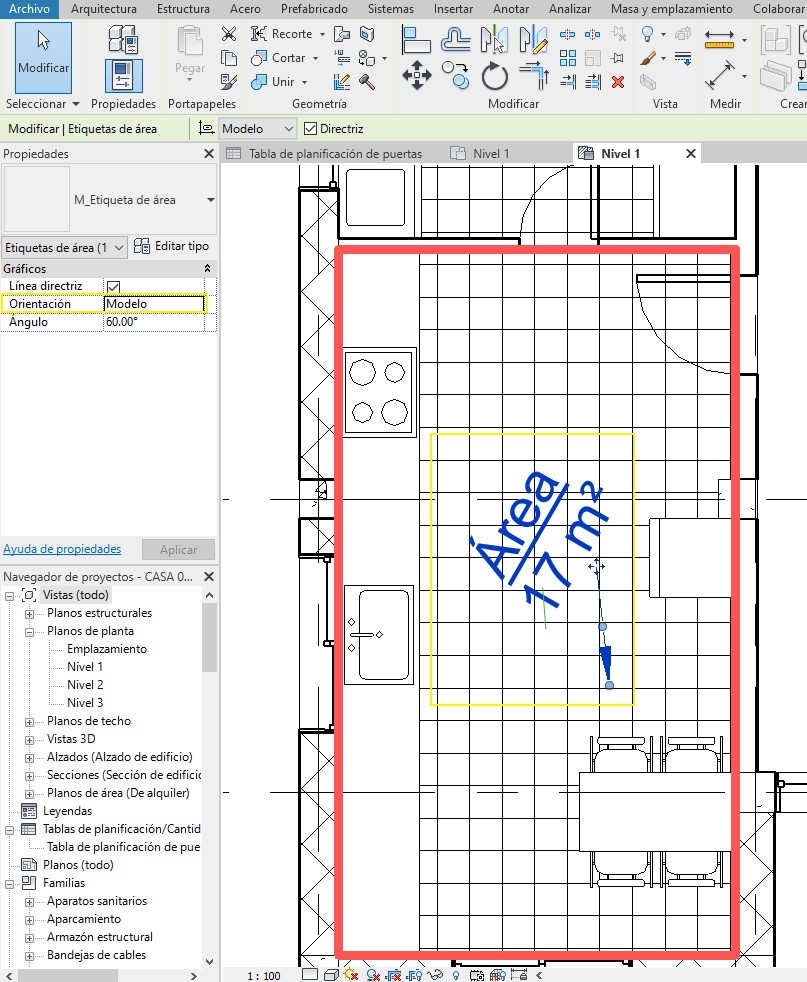Click the Editar tipo button
The height and width of the screenshot is (982, 807).
point(171,246)
